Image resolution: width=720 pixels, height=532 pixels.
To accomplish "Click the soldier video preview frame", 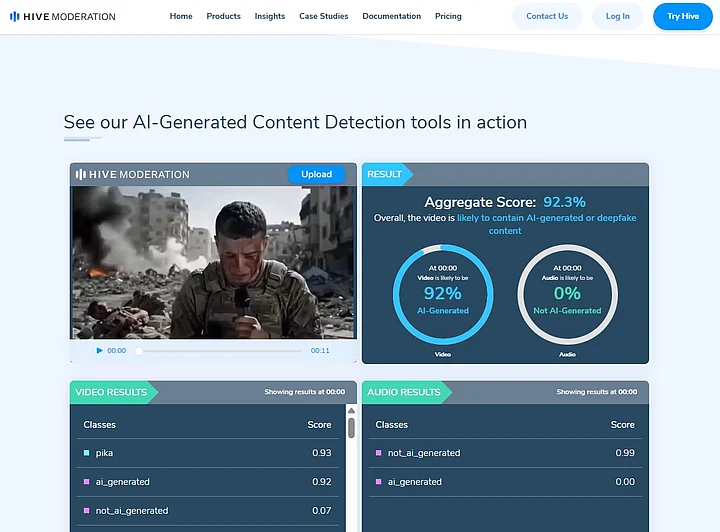I will coord(212,262).
